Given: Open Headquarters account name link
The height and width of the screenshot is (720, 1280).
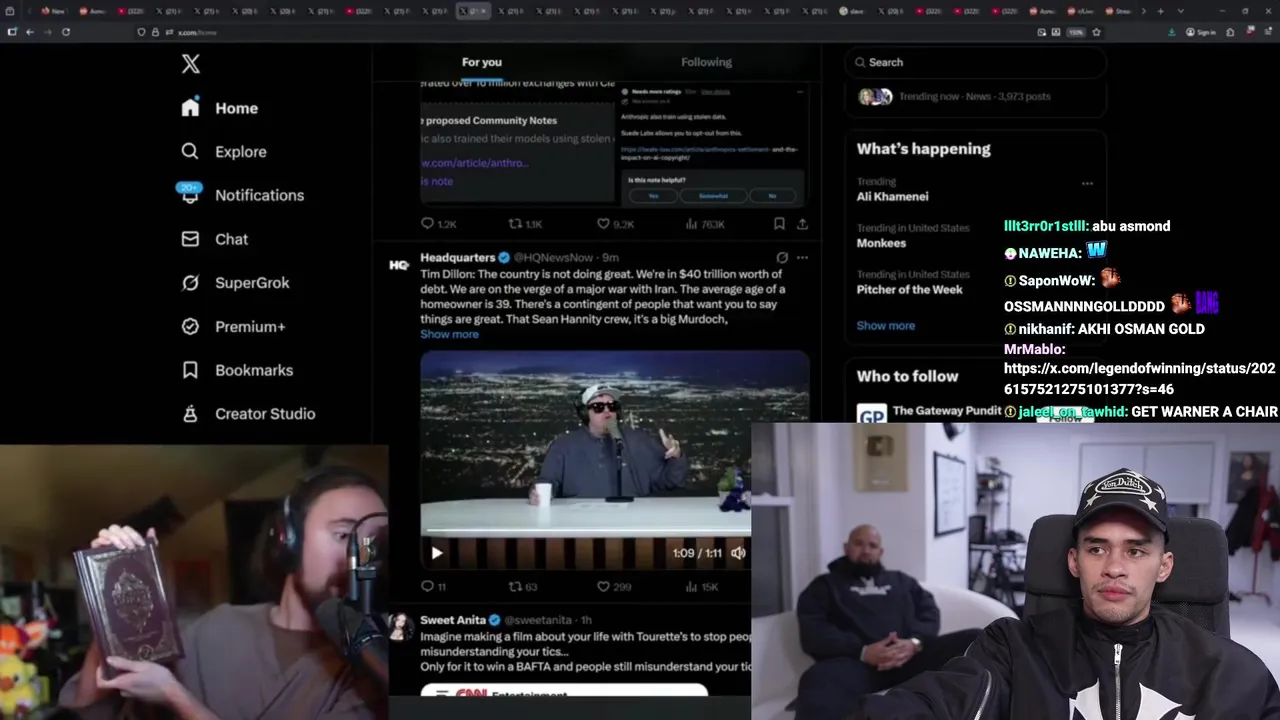Looking at the screenshot, I should pos(457,257).
